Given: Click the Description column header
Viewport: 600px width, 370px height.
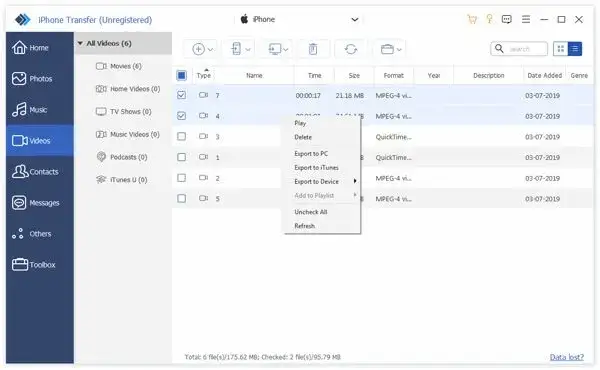Looking at the screenshot, I should (x=488, y=75).
